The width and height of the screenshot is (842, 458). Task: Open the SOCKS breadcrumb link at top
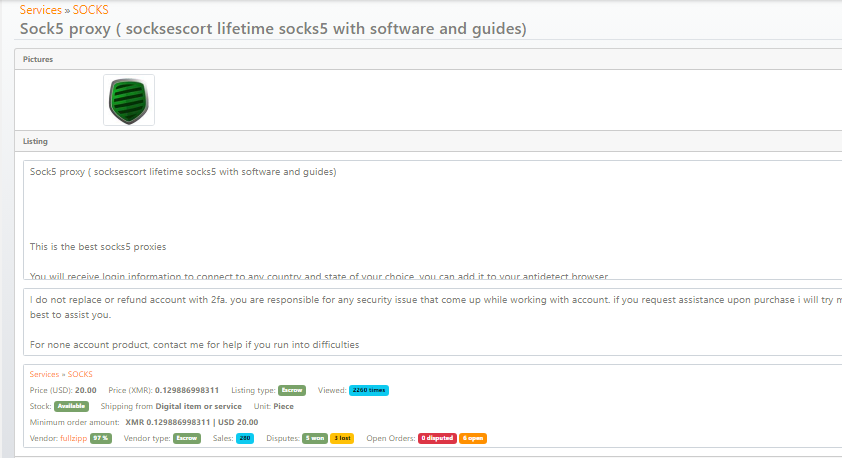pyautogui.click(x=91, y=10)
